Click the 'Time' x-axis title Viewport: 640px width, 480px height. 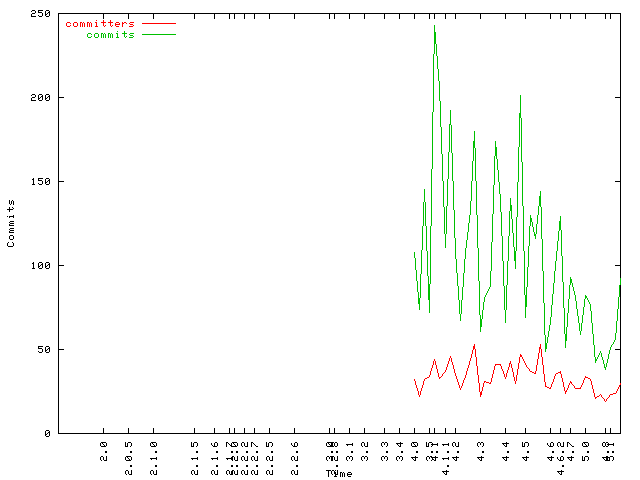coord(338,473)
